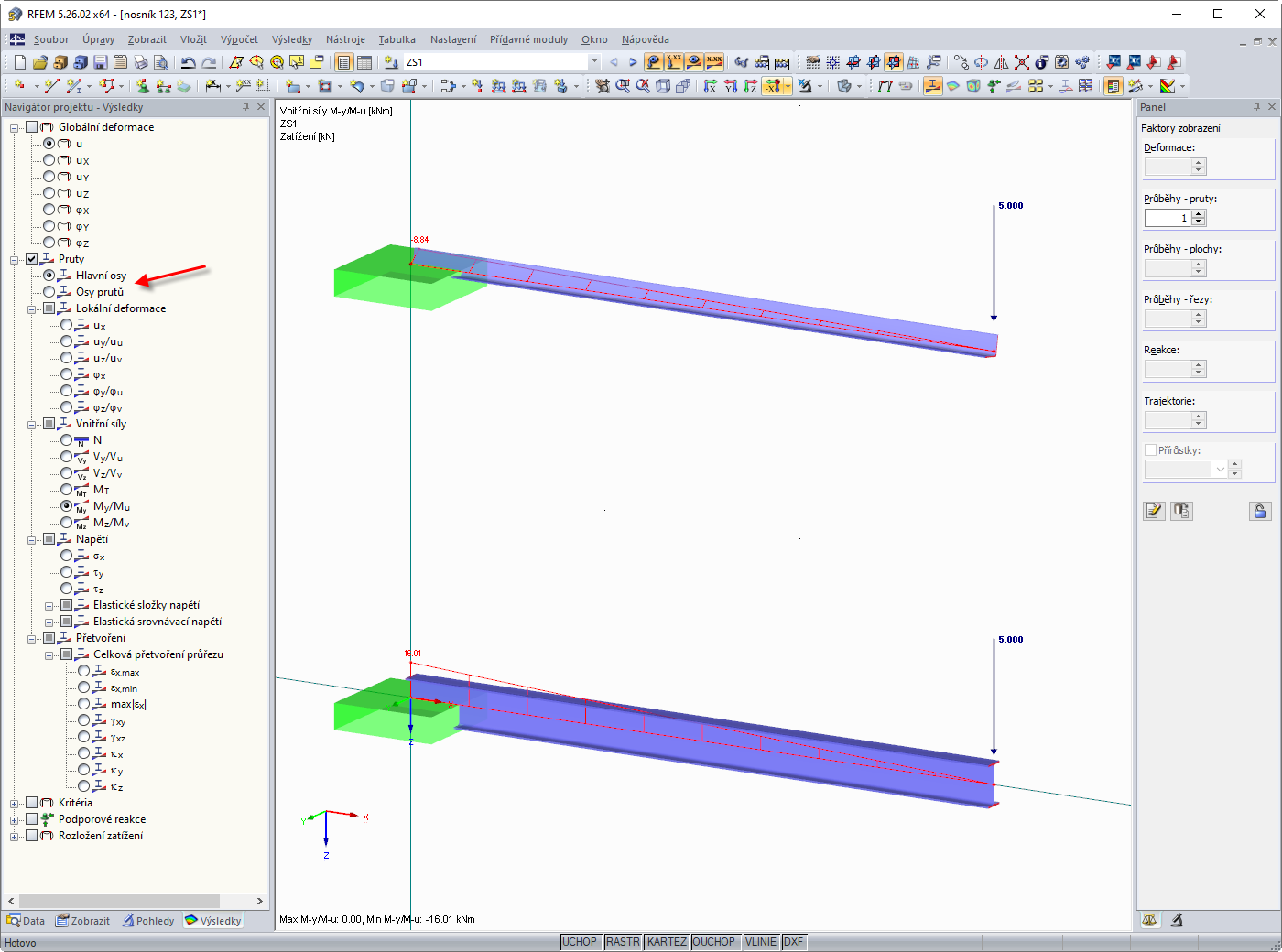The width and height of the screenshot is (1282, 952).
Task: Click the Mirror tool icon
Action: click(x=1002, y=62)
